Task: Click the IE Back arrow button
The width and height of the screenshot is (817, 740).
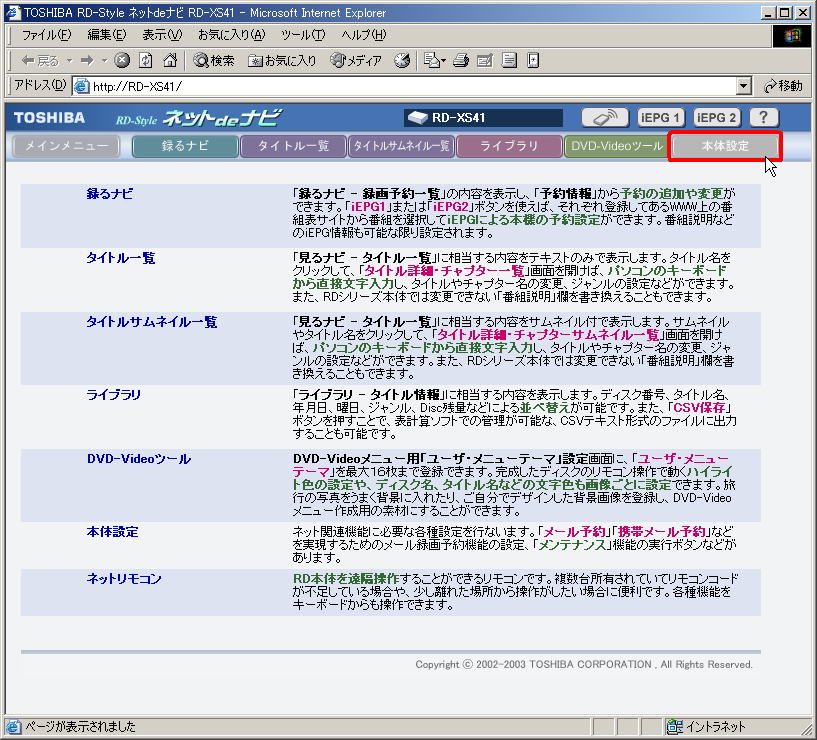Action: pyautogui.click(x=40, y=61)
